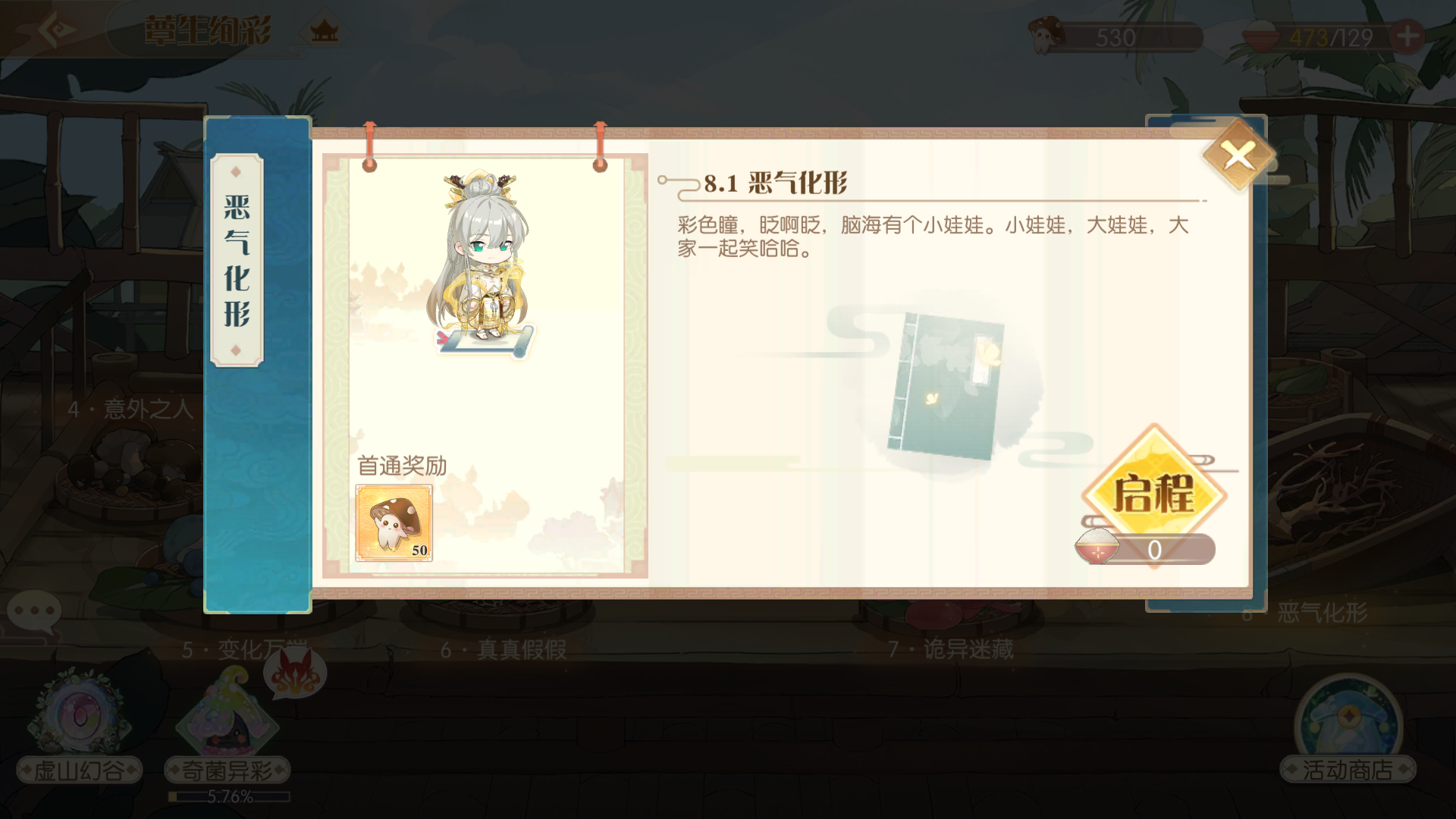Click the 5.76% progress bar
This screenshot has width=1456, height=819.
tap(229, 796)
